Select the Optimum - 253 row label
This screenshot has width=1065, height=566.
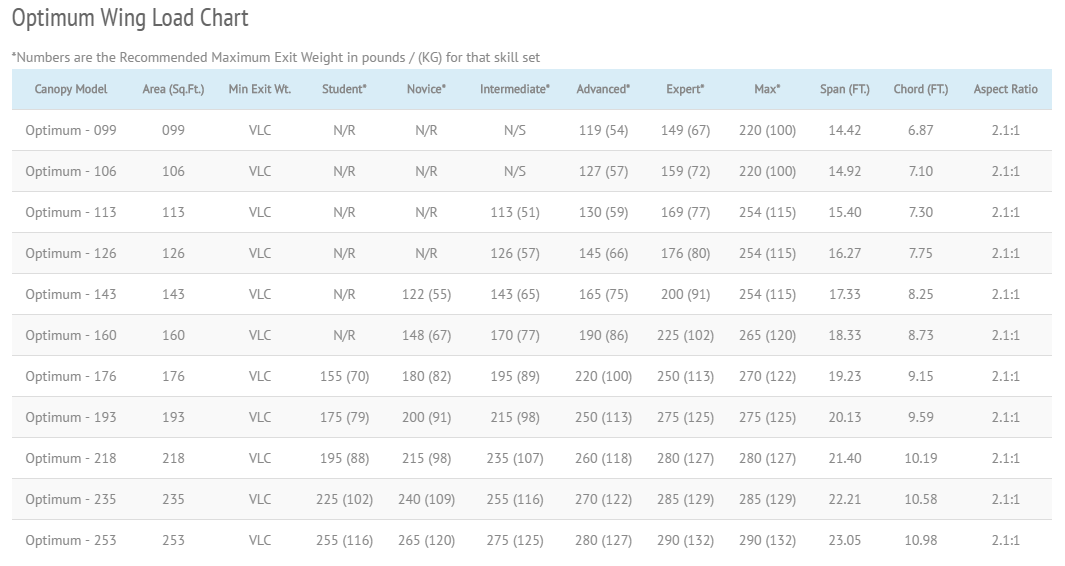[71, 540]
